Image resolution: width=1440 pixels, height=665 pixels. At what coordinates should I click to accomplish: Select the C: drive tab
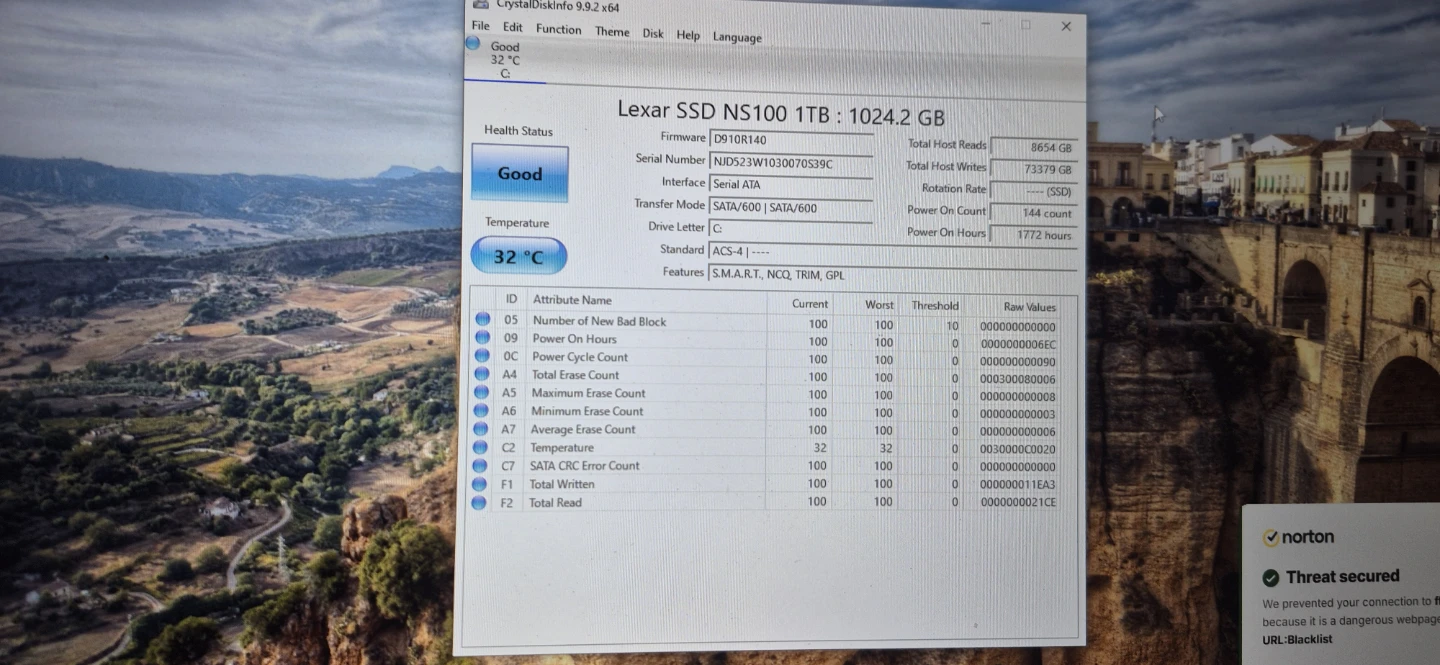[505, 59]
